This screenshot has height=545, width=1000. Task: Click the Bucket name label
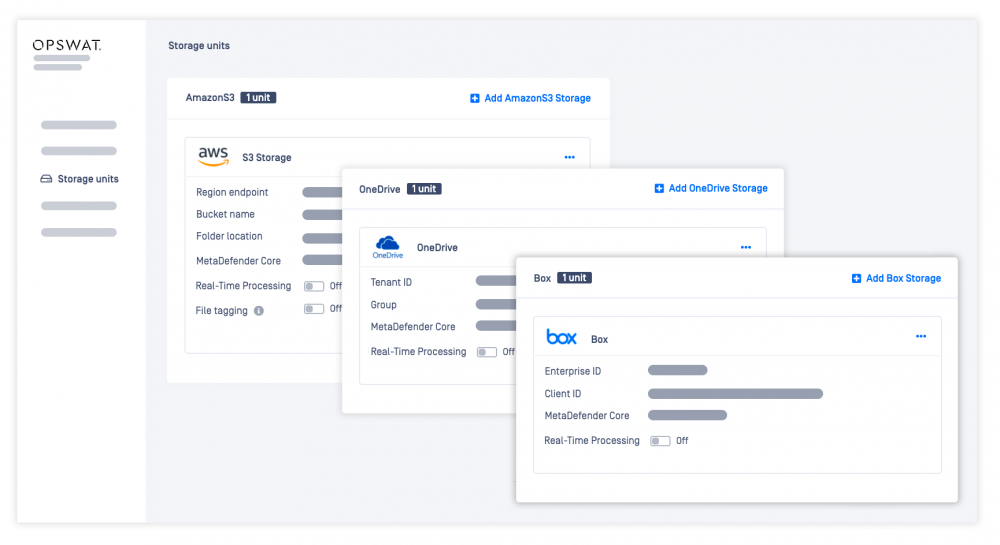225,214
